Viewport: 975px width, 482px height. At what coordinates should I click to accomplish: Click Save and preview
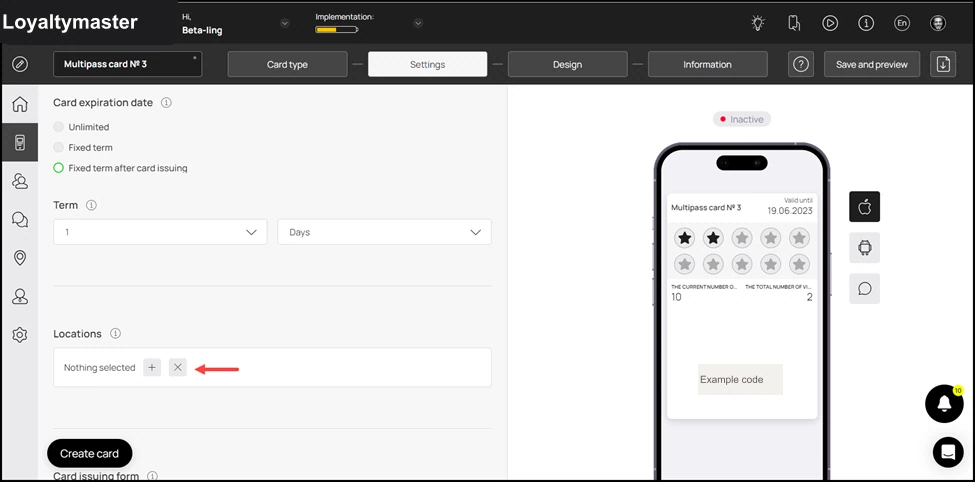(872, 64)
